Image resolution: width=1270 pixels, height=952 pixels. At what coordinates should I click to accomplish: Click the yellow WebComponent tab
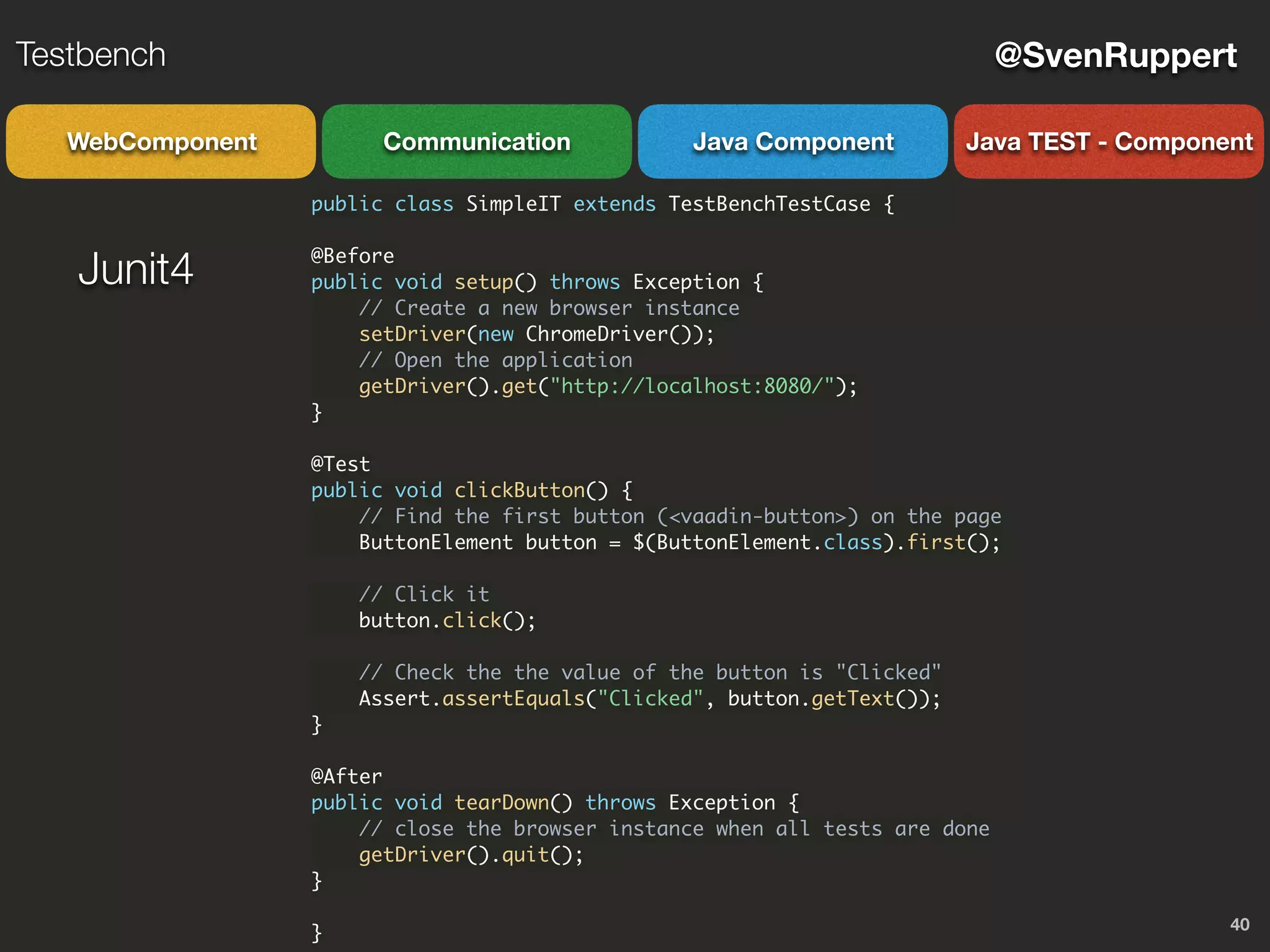tap(161, 142)
